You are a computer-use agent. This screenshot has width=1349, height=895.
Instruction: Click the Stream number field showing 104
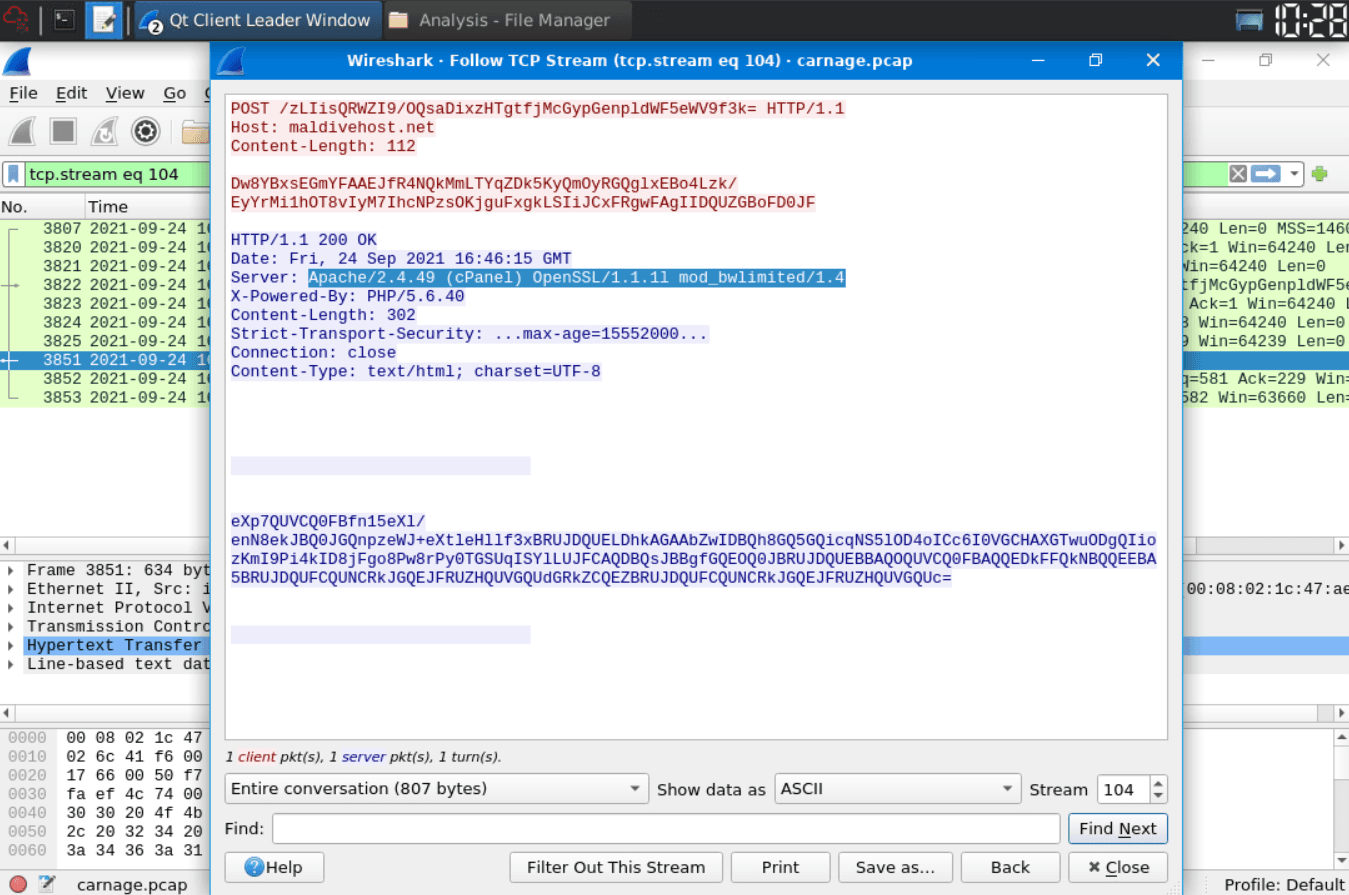pos(1123,789)
